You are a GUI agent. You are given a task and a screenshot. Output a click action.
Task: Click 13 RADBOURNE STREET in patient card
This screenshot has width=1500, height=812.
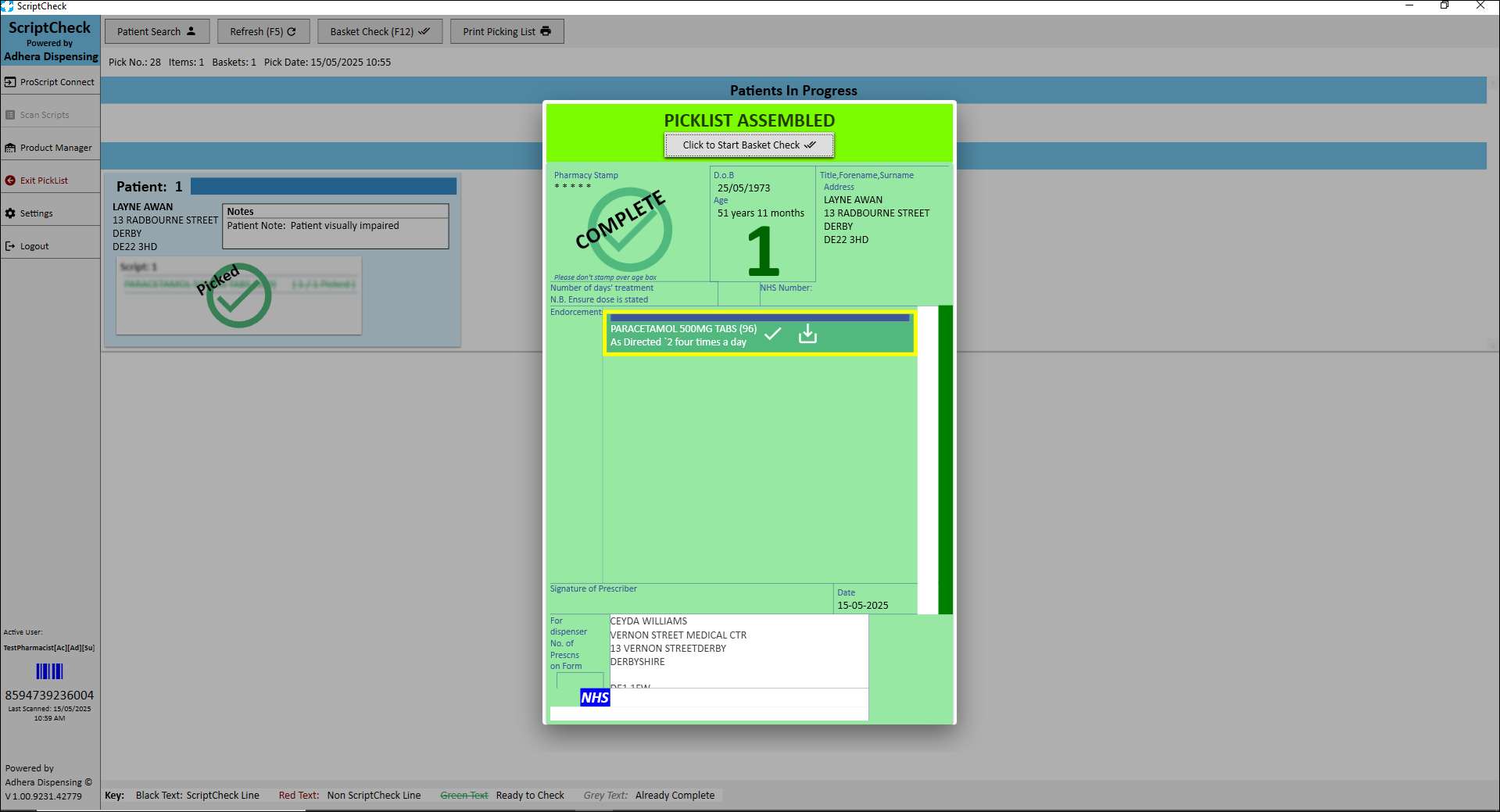click(x=165, y=220)
